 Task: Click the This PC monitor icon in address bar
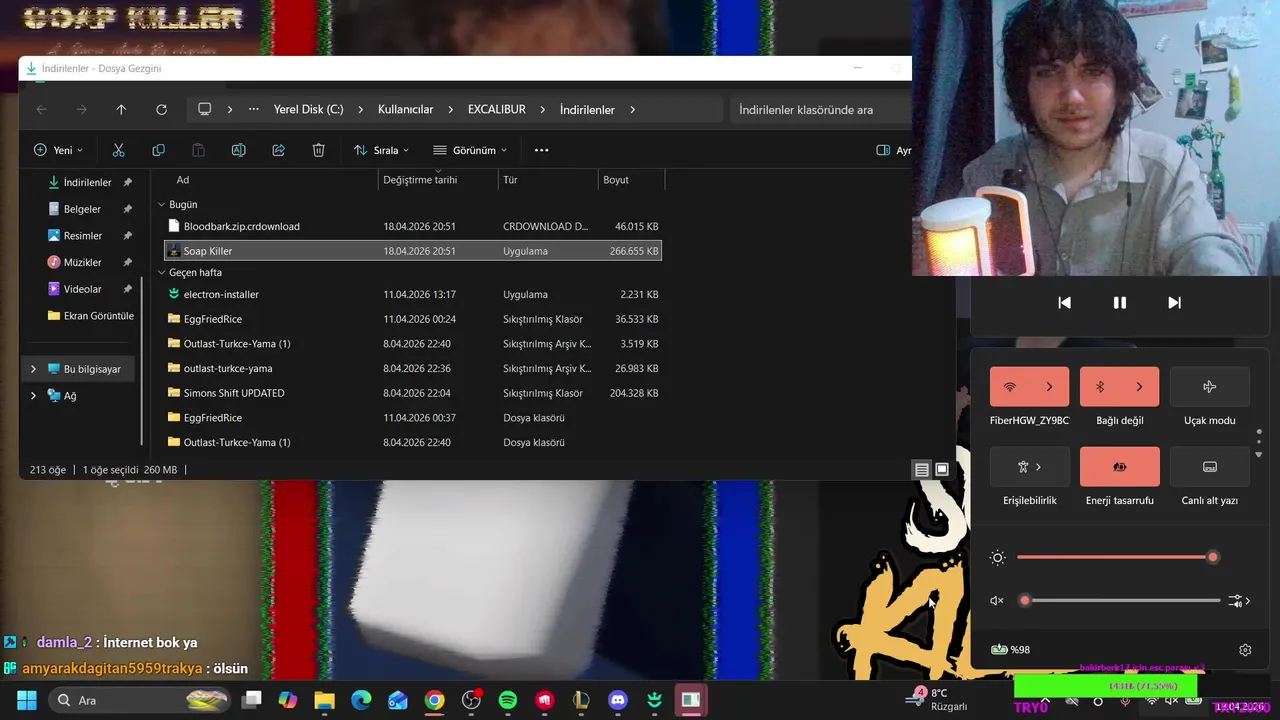pyautogui.click(x=205, y=109)
